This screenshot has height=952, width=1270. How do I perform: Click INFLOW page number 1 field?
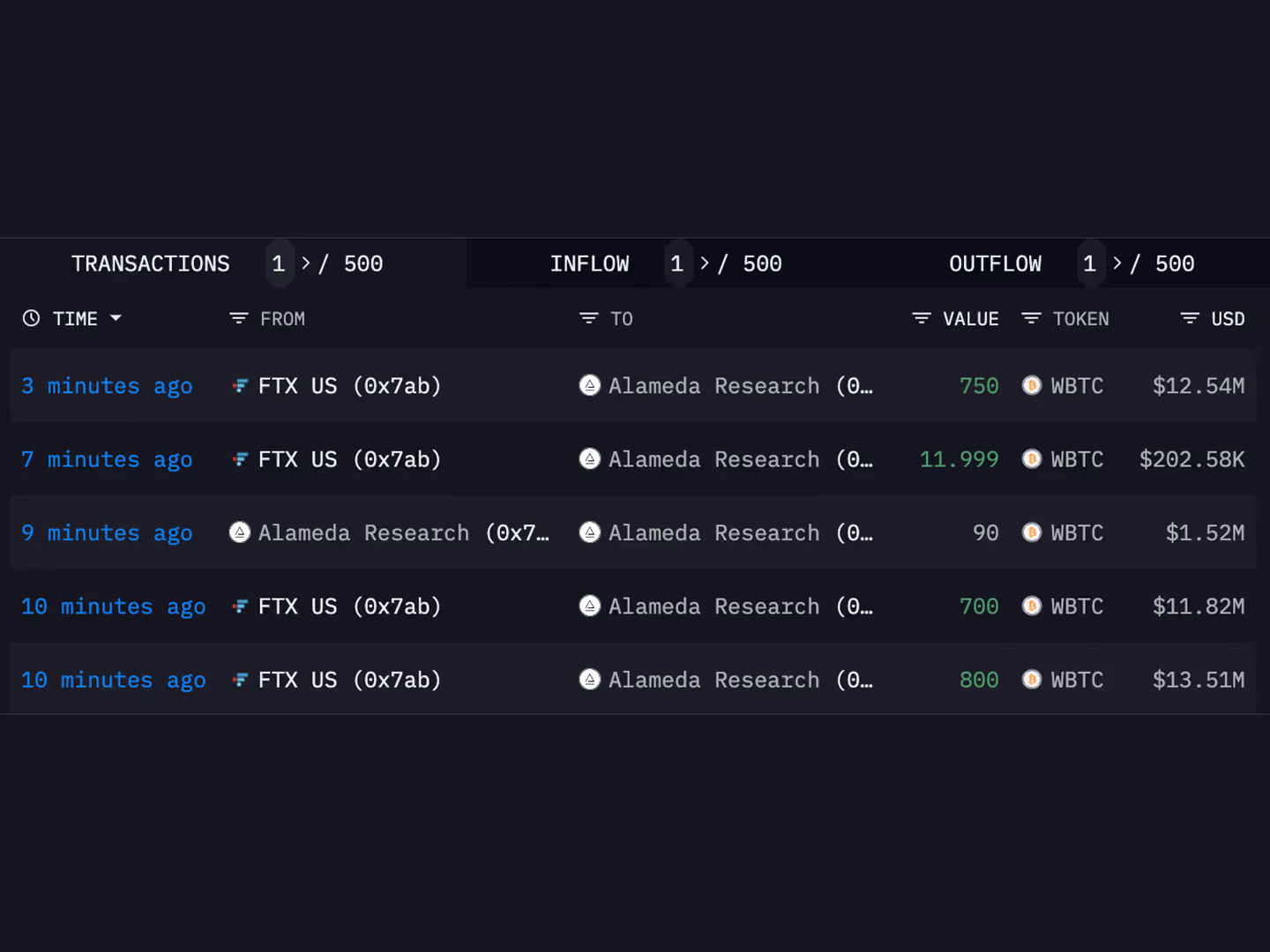(677, 264)
